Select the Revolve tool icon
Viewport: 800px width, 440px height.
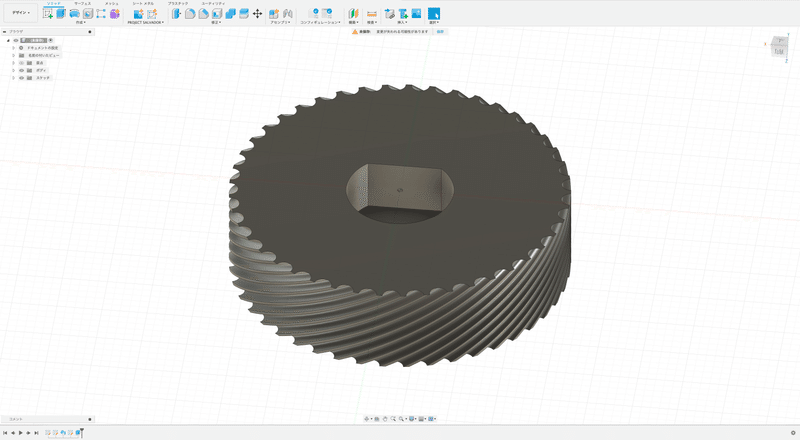tap(74, 14)
